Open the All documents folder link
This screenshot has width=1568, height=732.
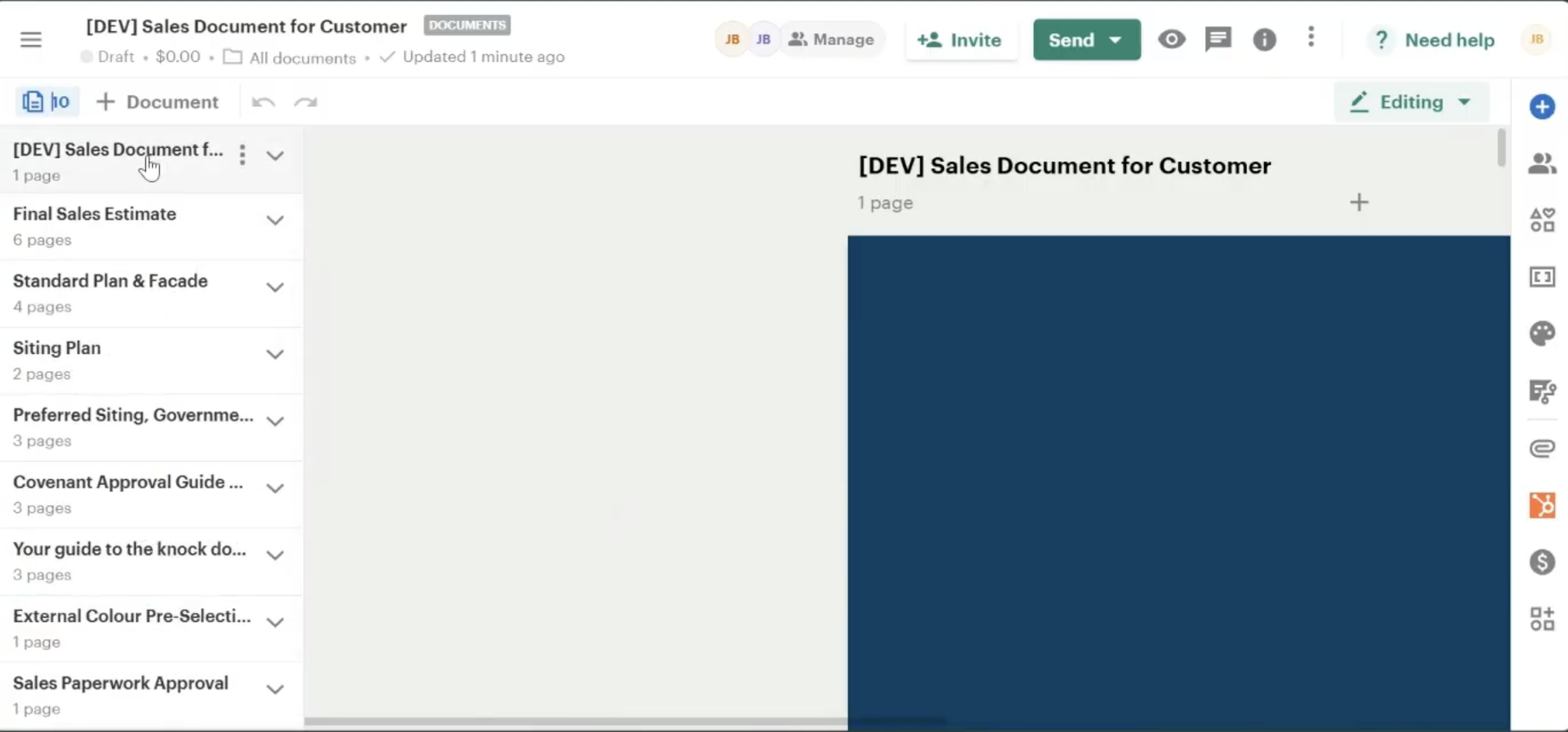(289, 57)
